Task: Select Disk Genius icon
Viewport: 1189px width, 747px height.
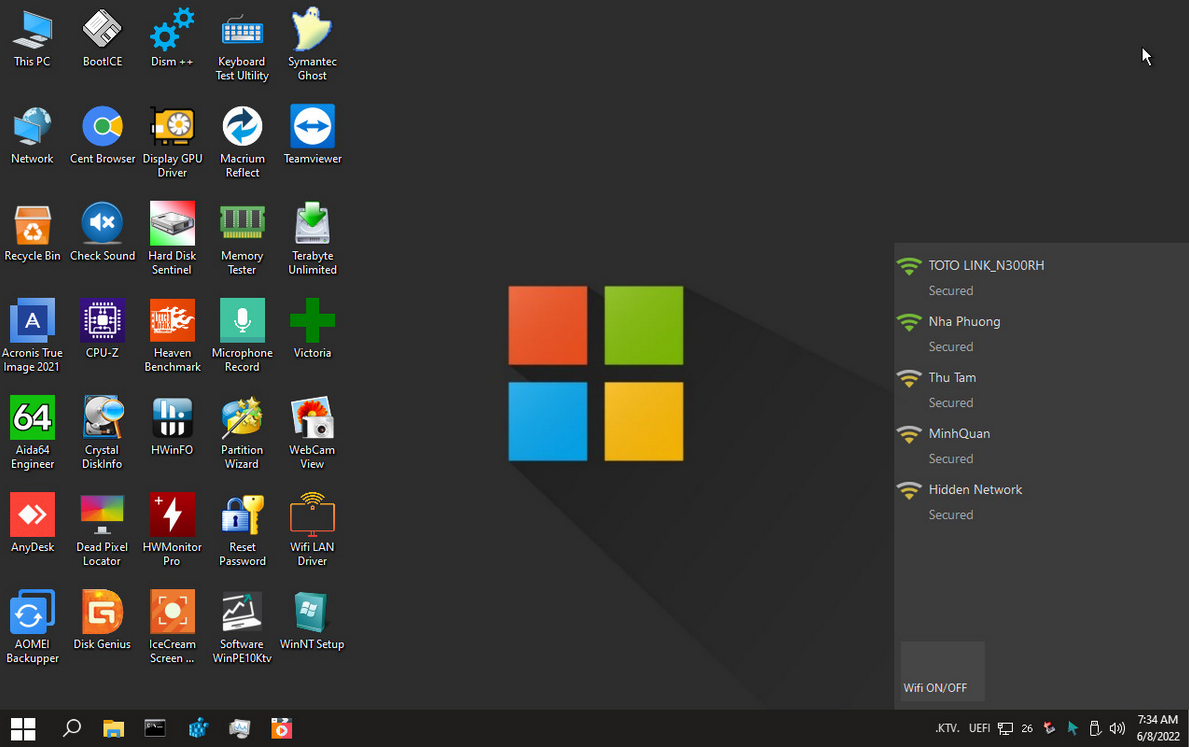Action: tap(102, 620)
